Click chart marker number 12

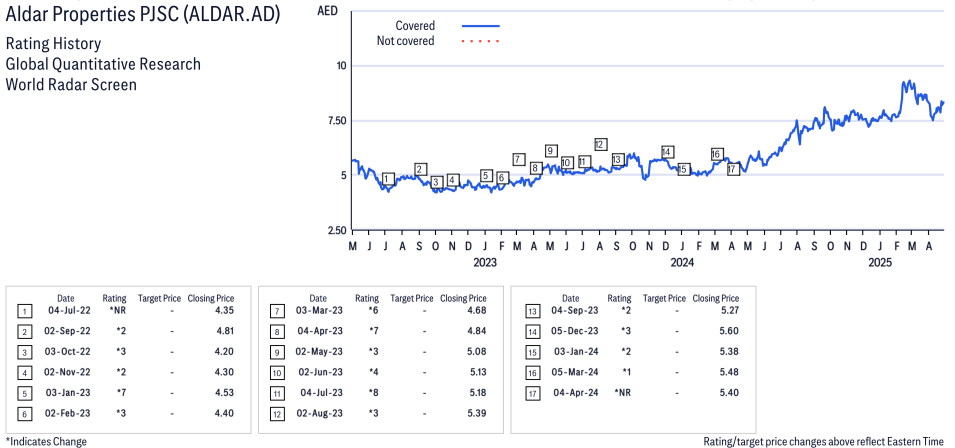pyautogui.click(x=601, y=144)
